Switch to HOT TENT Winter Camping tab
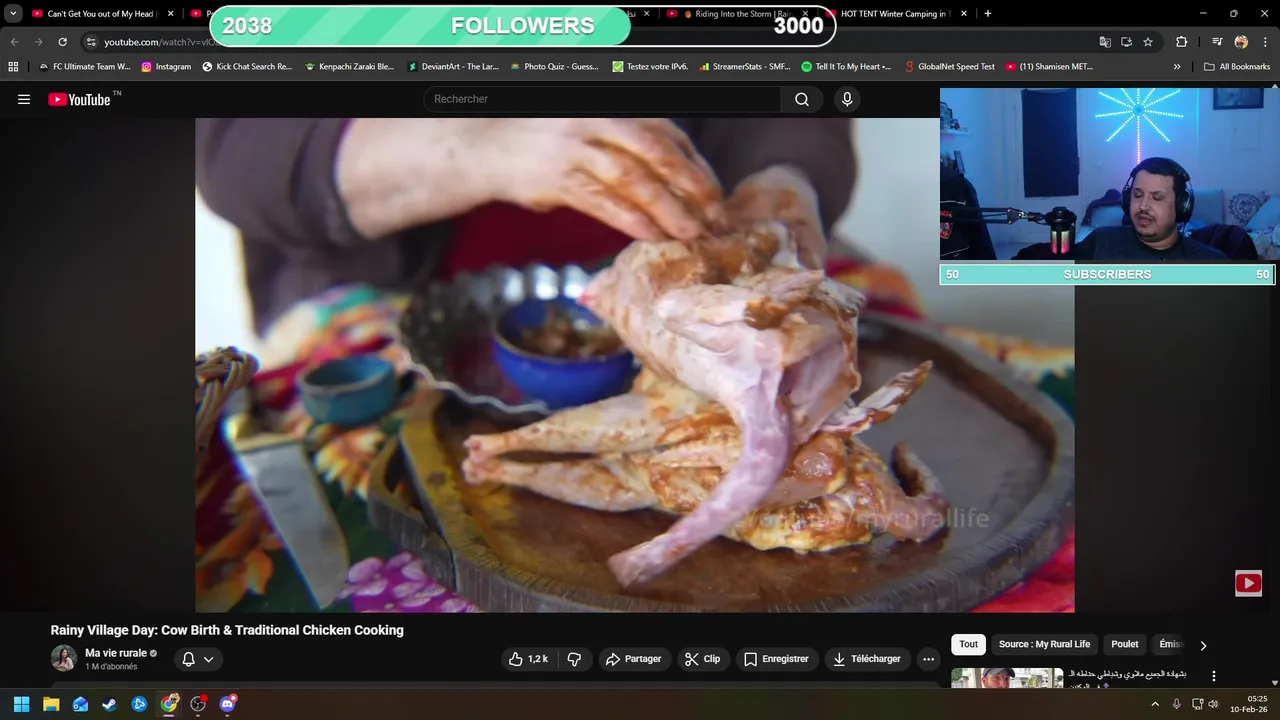Screen dimensions: 1280x720 coord(894,14)
